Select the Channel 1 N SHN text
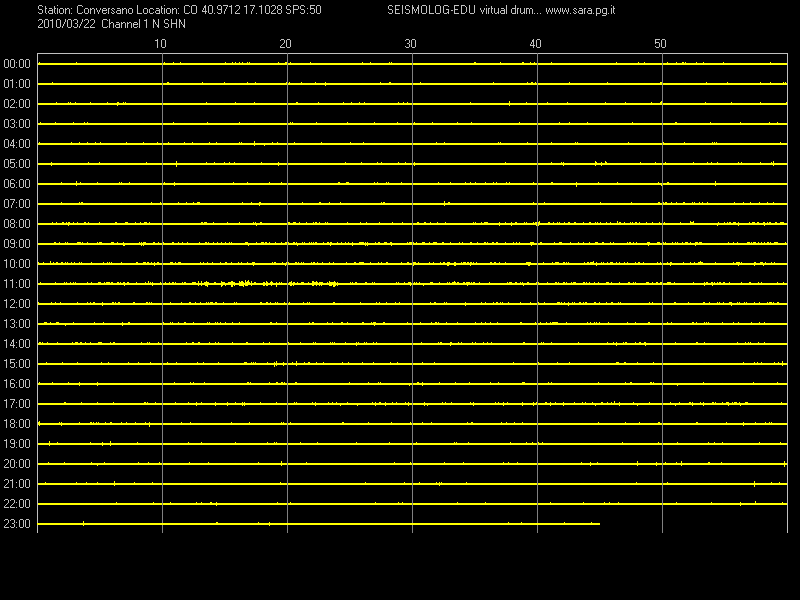 [x=143, y=24]
